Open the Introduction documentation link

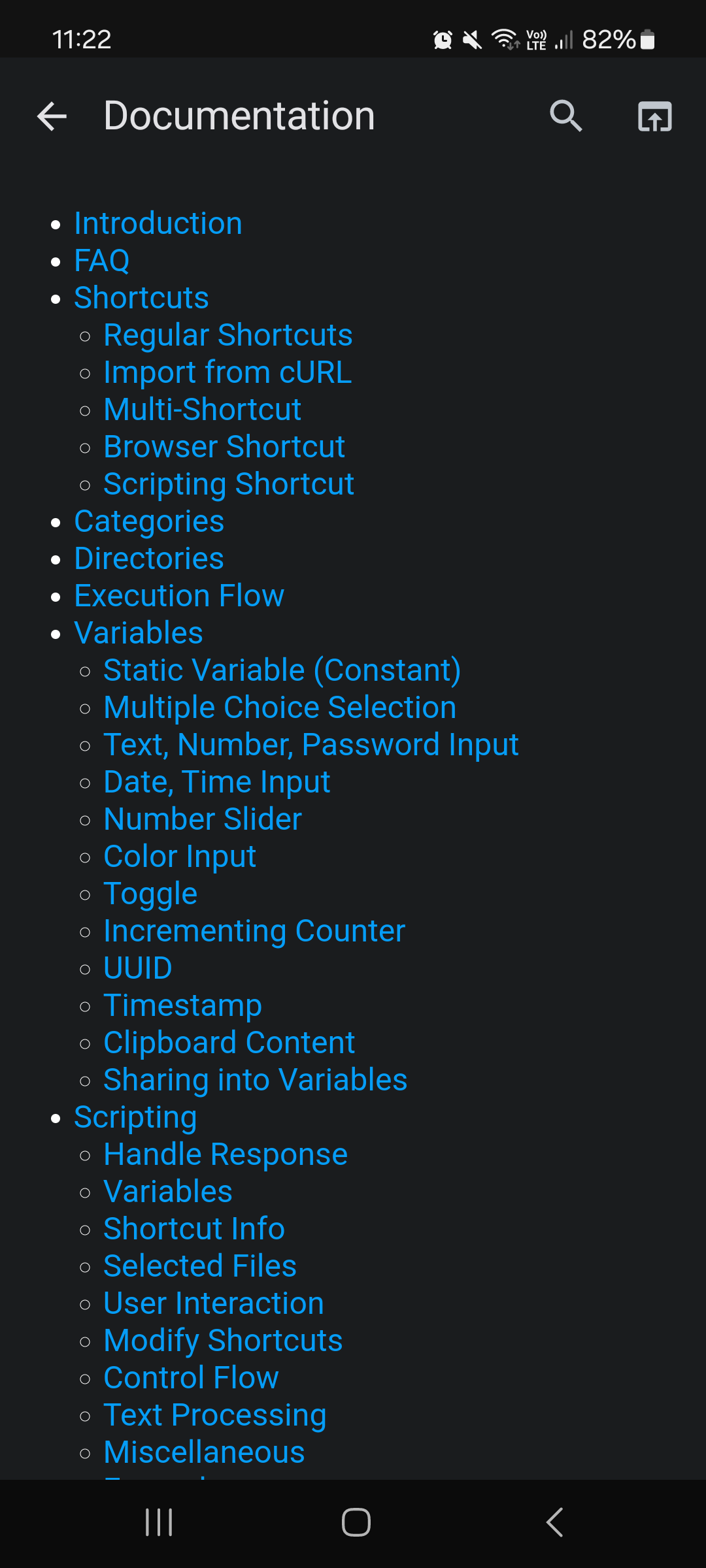[x=158, y=223]
